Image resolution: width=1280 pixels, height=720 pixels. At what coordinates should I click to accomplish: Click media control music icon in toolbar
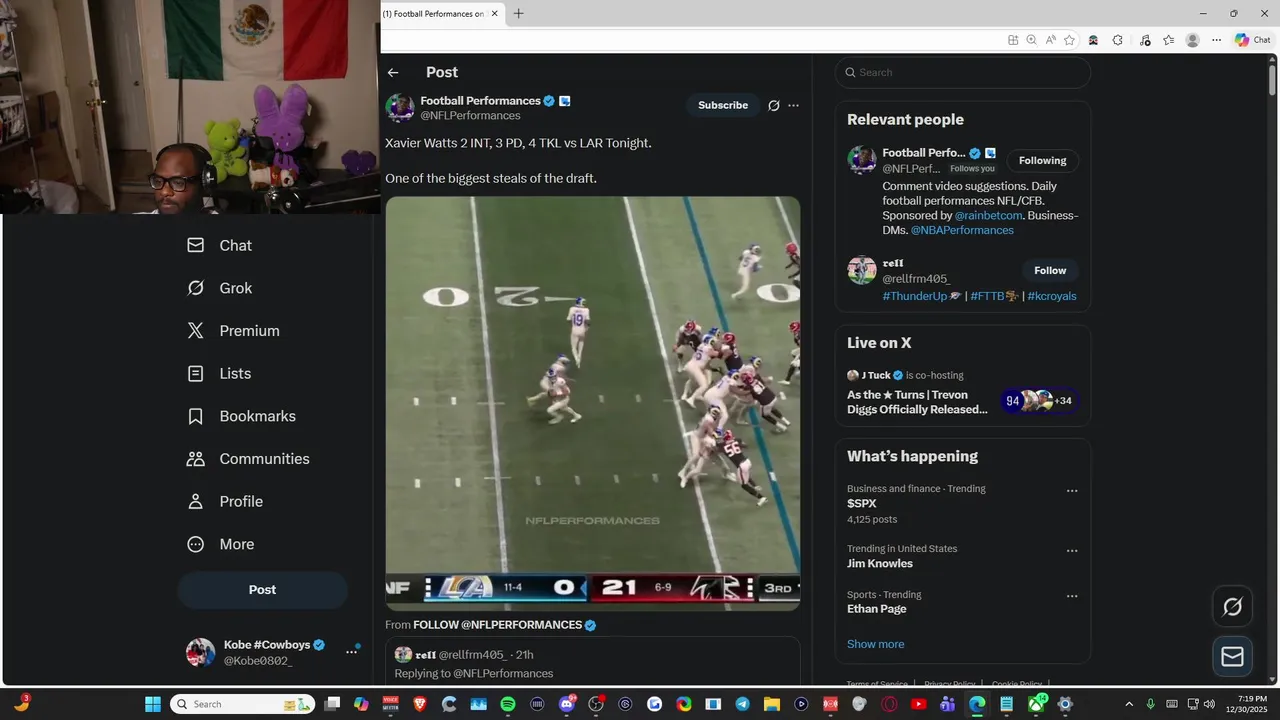click(x=1144, y=40)
